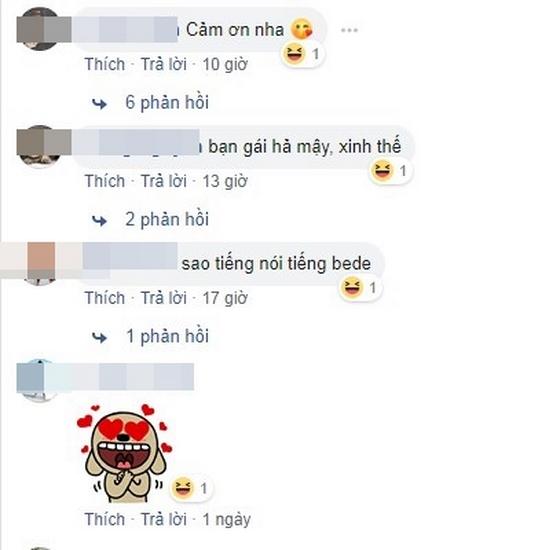Click the laughing reaction on the "Cảm ơn nha" comment
560x550 pixels.
tap(294, 54)
